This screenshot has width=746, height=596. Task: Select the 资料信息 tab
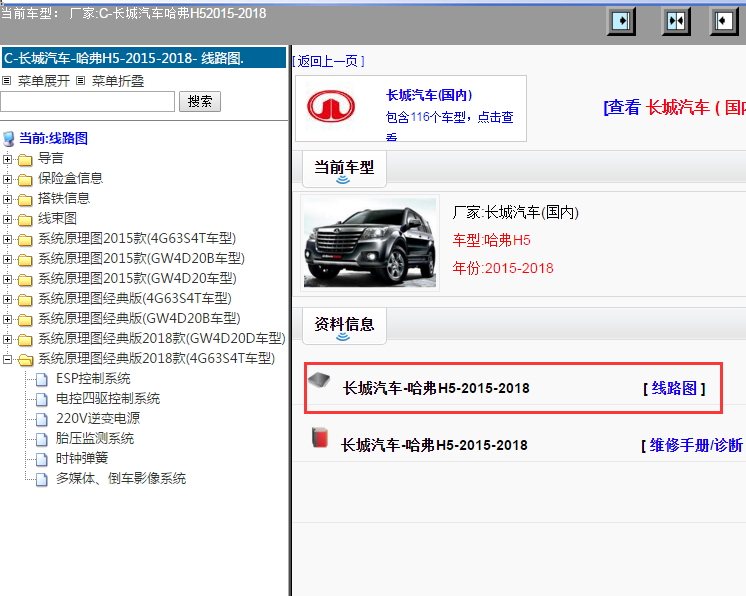point(344,325)
